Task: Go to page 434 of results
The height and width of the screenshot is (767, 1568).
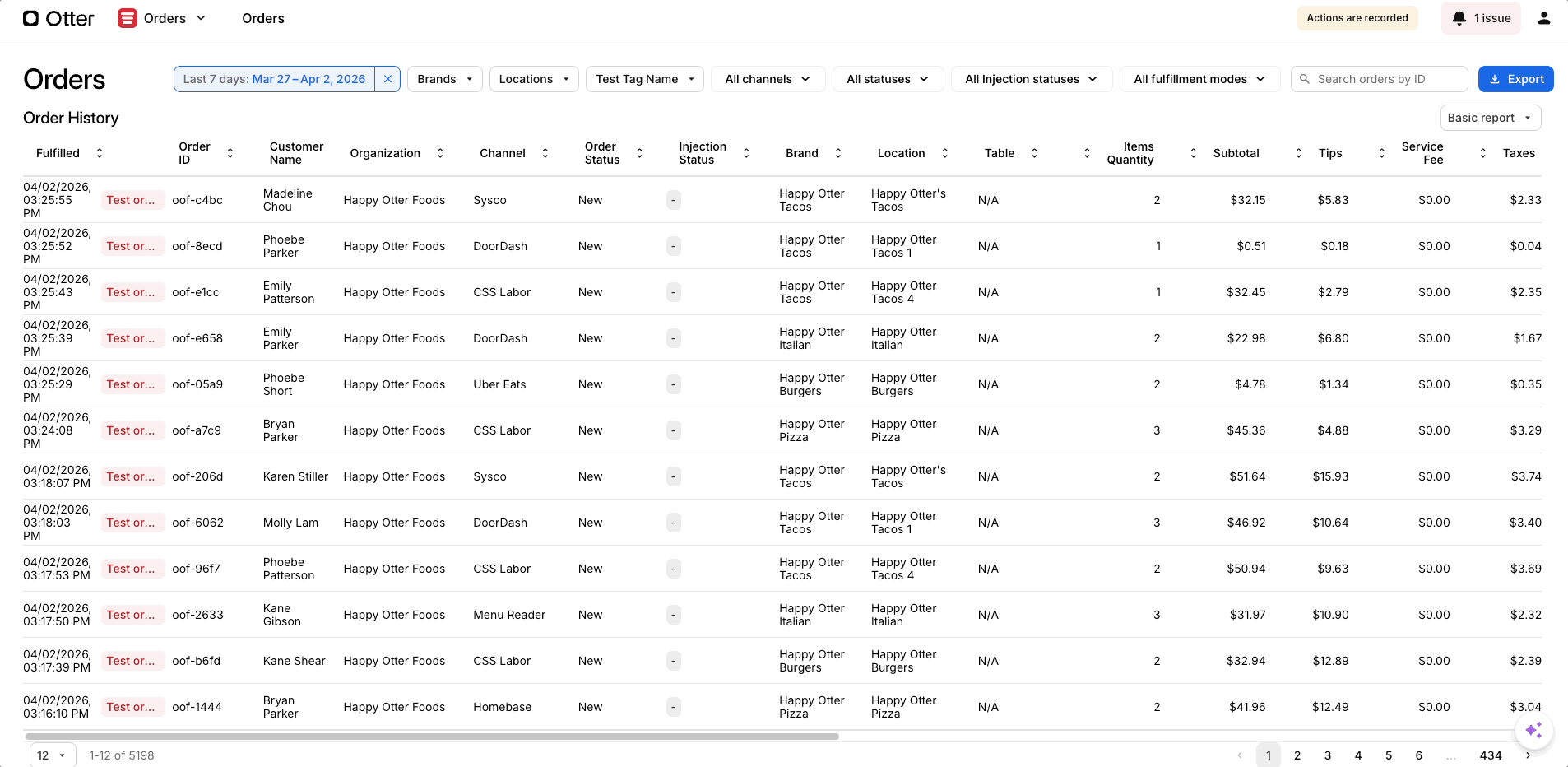Action: [1490, 755]
